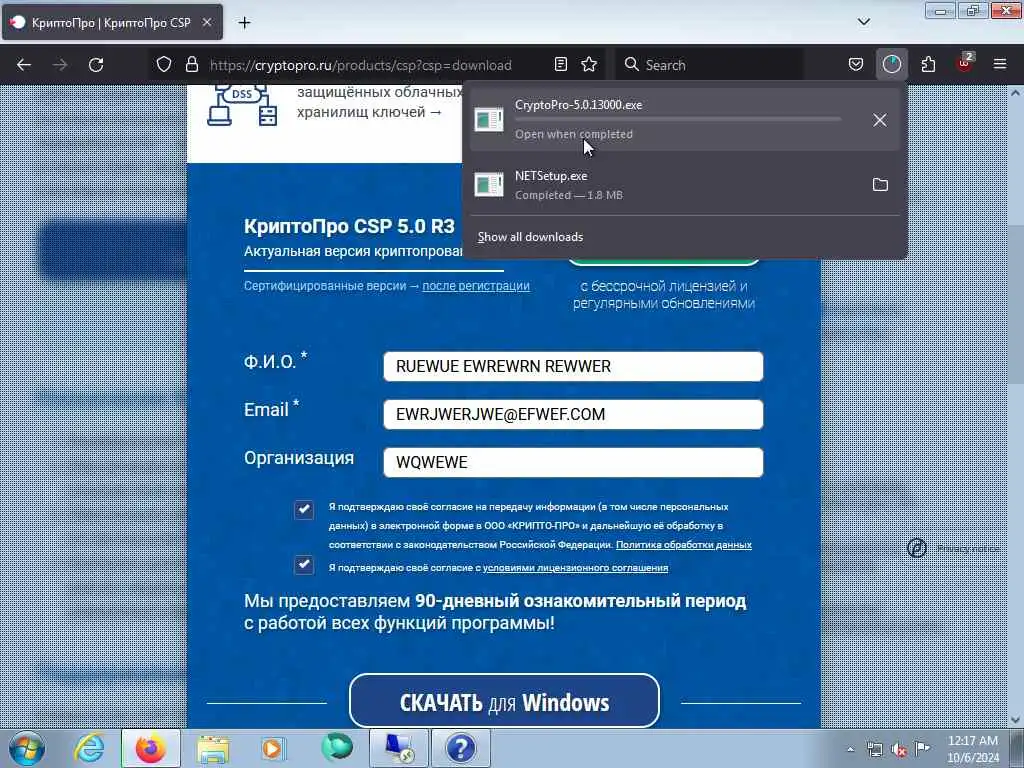Image resolution: width=1024 pixels, height=768 pixels.
Task: Click the downloads progress toolbar icon
Action: (891, 64)
